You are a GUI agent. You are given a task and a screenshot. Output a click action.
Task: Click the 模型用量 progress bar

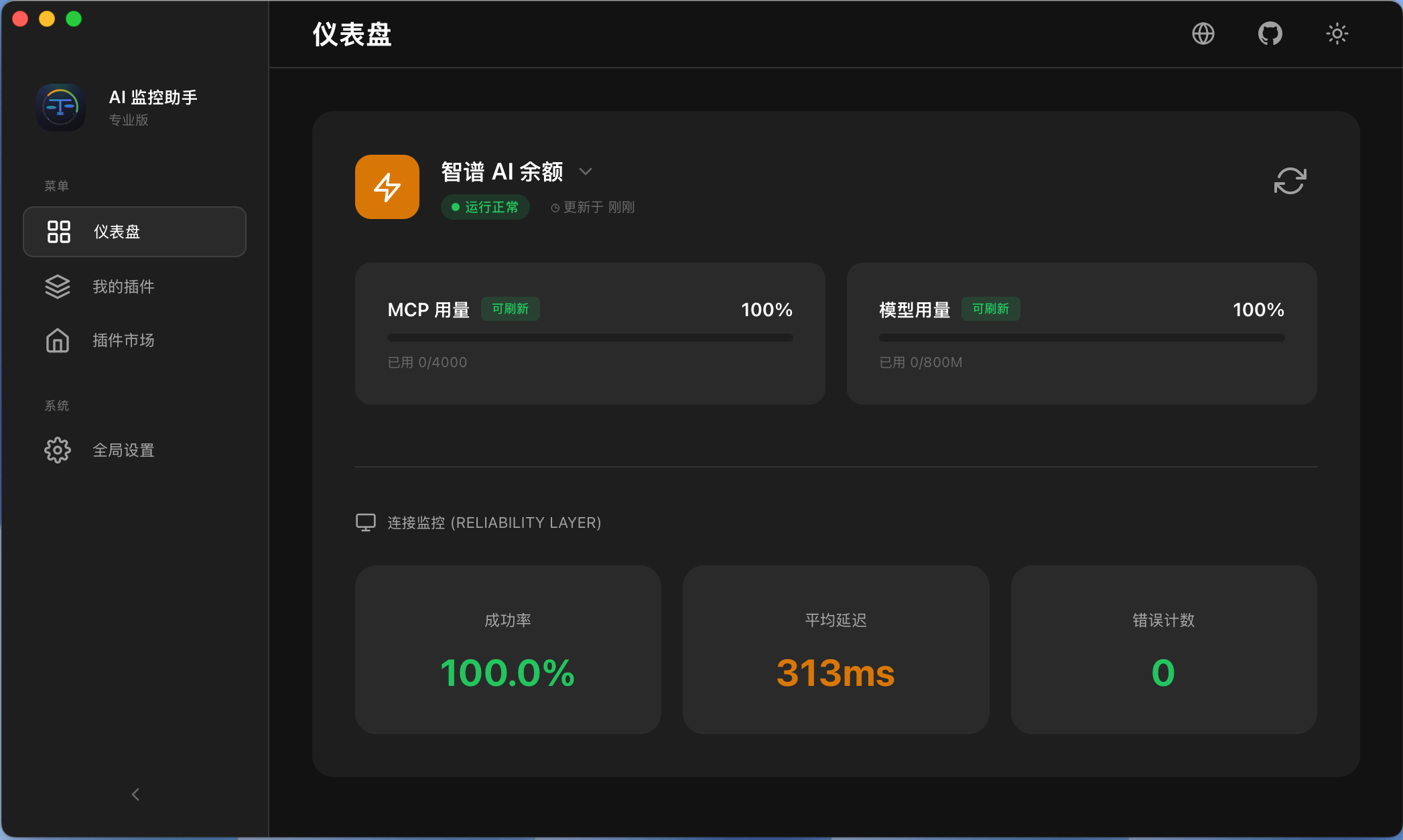click(x=1081, y=338)
